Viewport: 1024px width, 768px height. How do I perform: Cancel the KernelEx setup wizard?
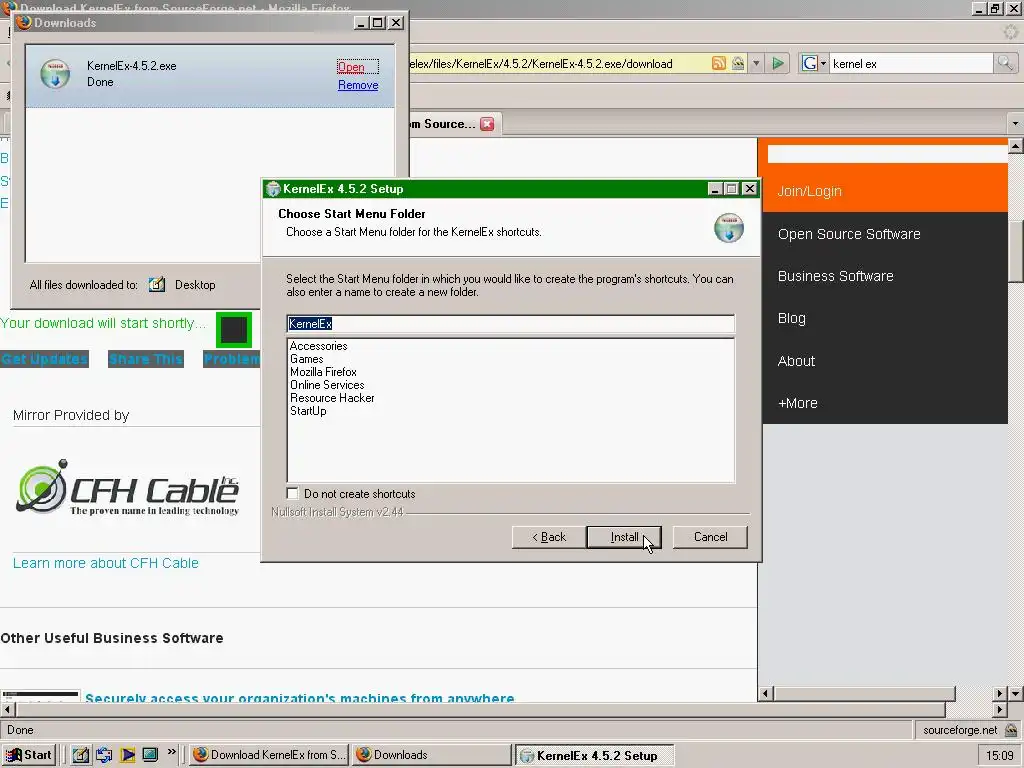[x=710, y=537]
